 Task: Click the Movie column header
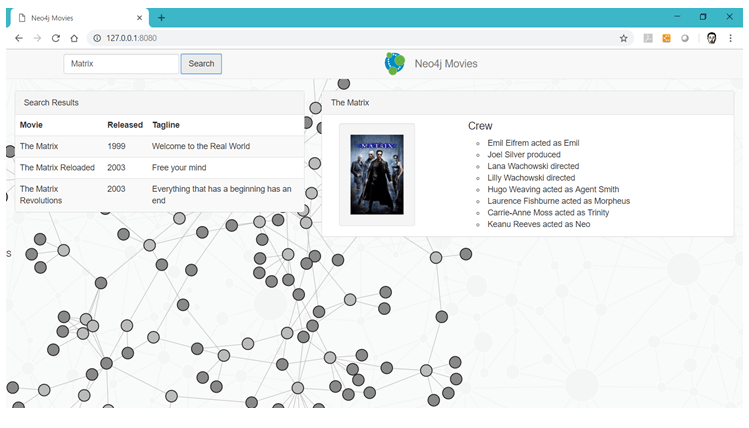coord(31,125)
